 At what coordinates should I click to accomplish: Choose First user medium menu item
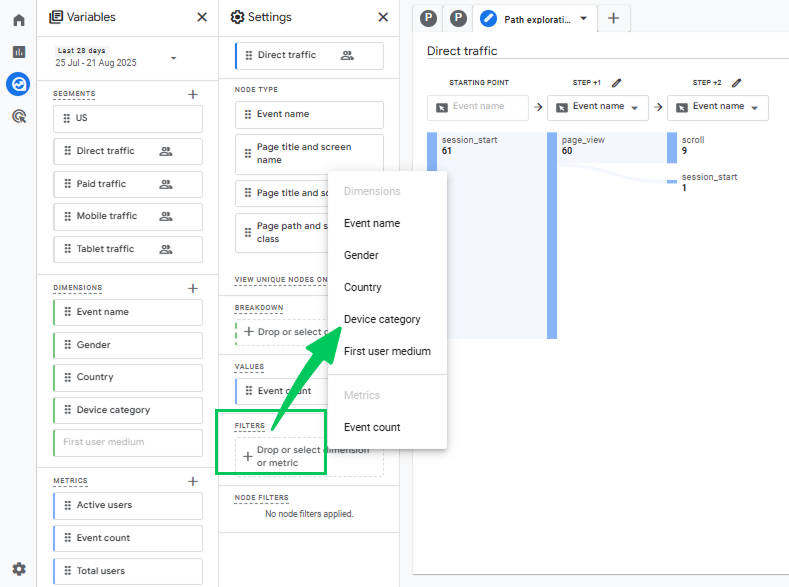pyautogui.click(x=387, y=351)
